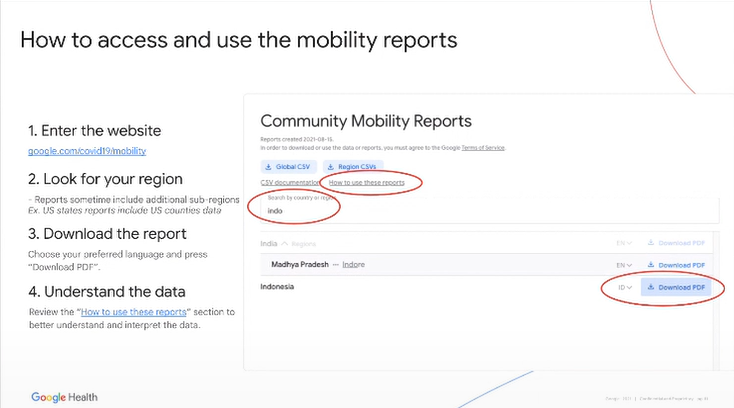Open the google.com/covid19/mobility link
734x408 pixels.
click(87, 151)
